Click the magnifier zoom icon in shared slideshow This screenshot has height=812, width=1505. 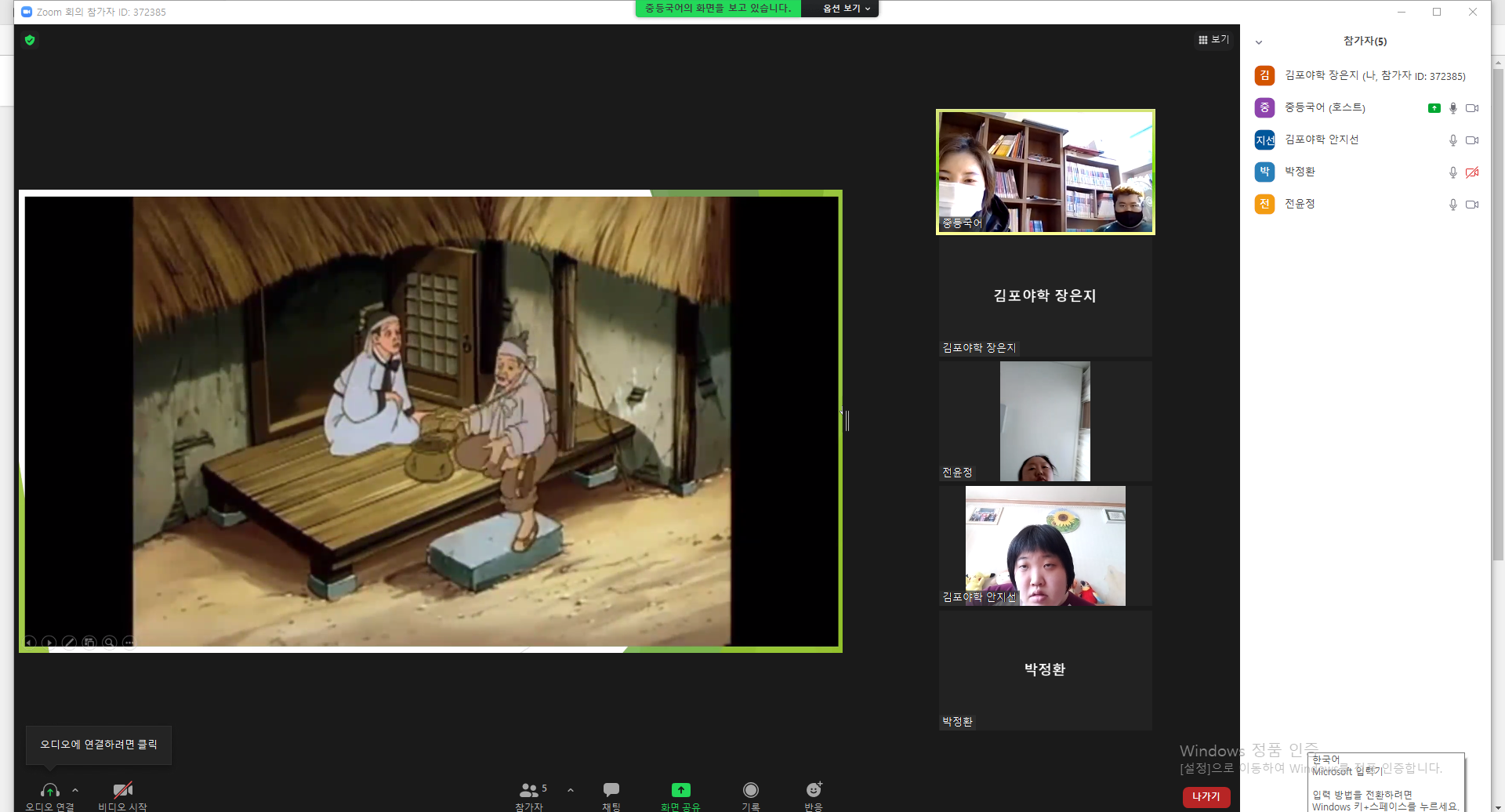tap(110, 642)
